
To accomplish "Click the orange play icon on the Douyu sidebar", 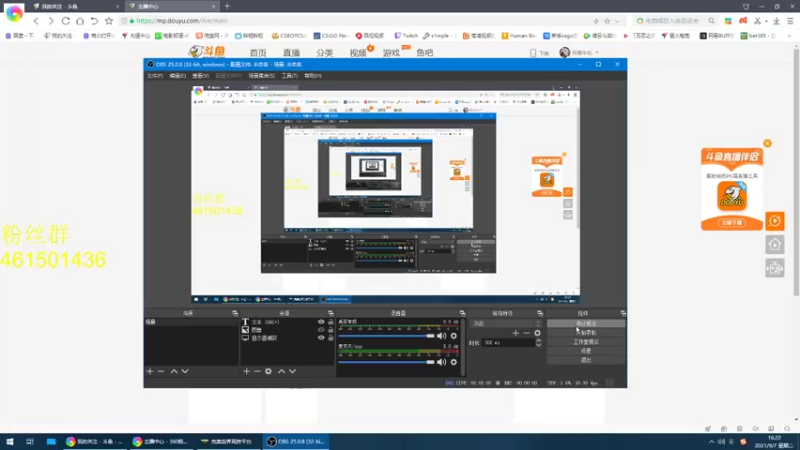I will point(774,221).
